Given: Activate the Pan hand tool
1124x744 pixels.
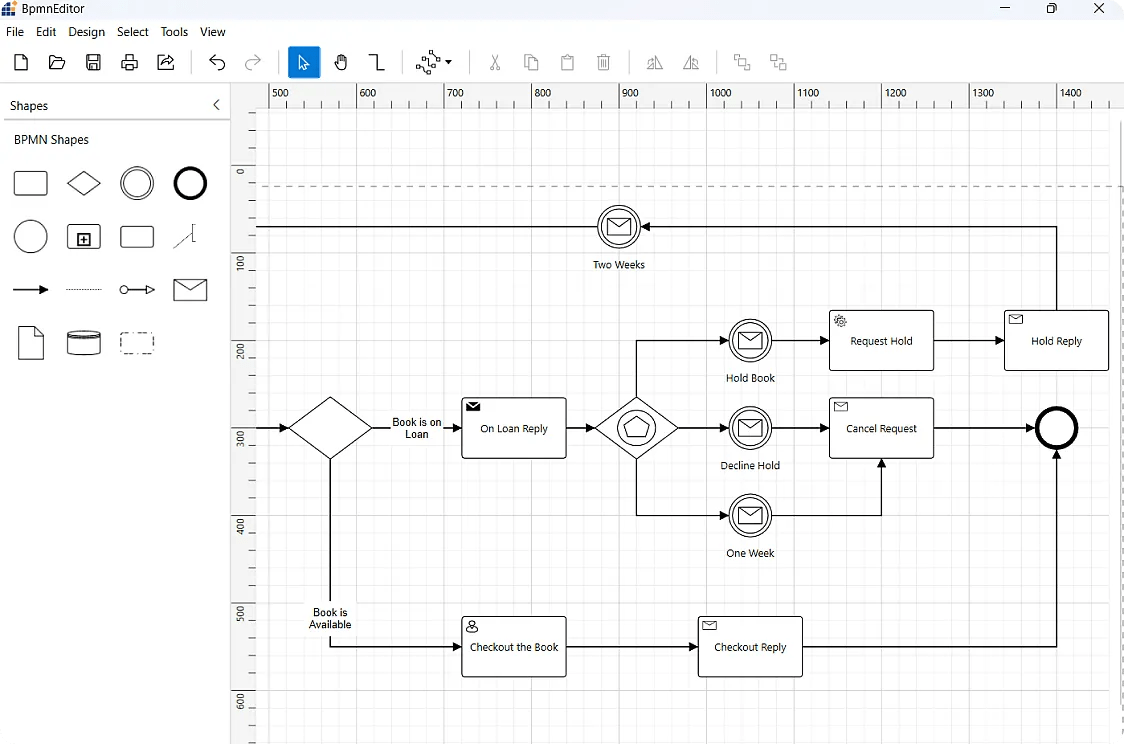Looking at the screenshot, I should 341,62.
